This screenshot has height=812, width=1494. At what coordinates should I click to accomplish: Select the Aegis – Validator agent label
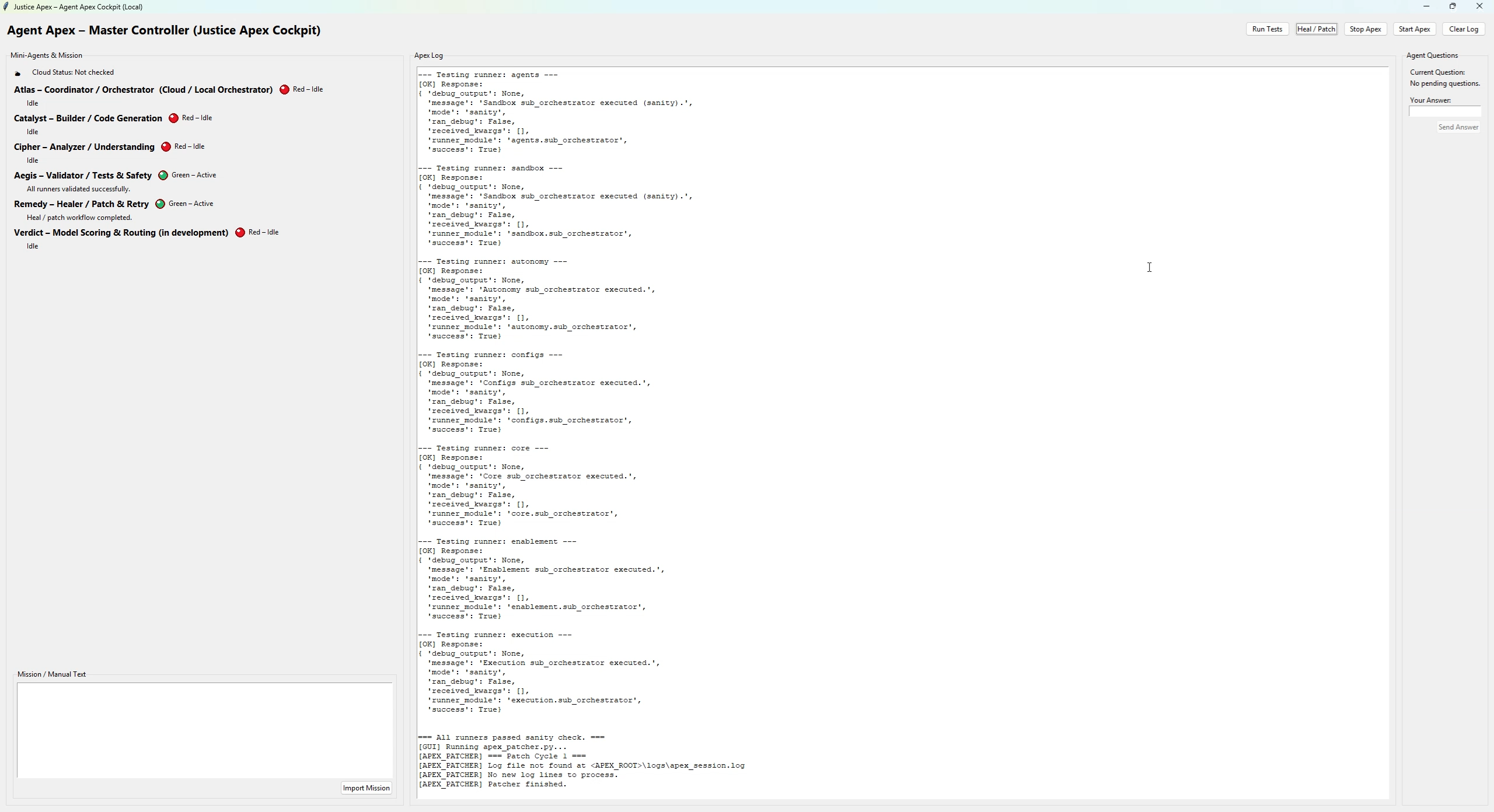pos(83,174)
